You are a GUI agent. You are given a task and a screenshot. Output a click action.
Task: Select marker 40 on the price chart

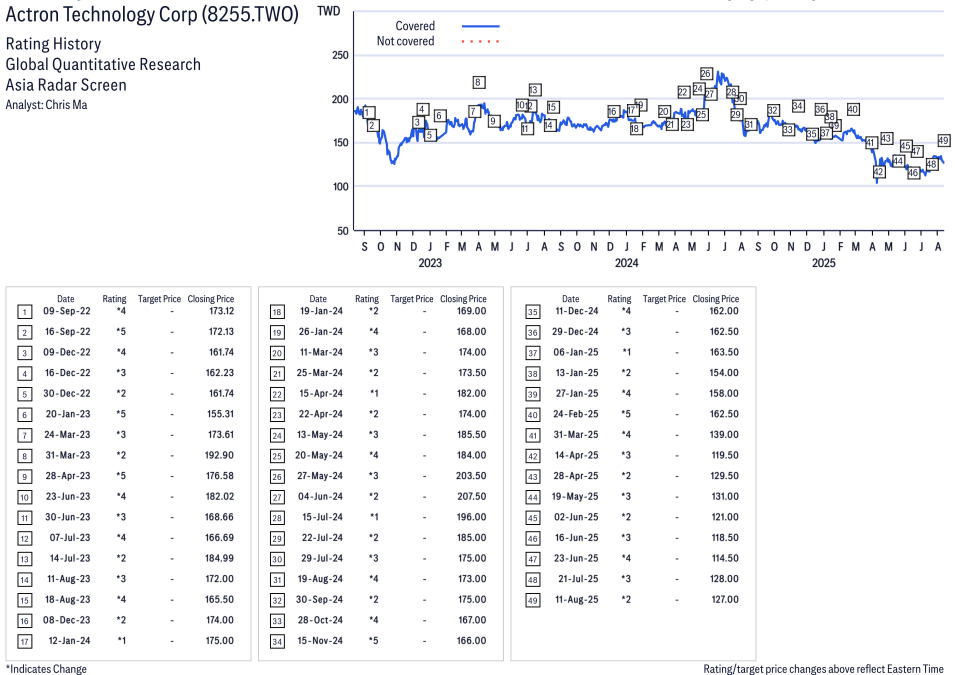[853, 109]
